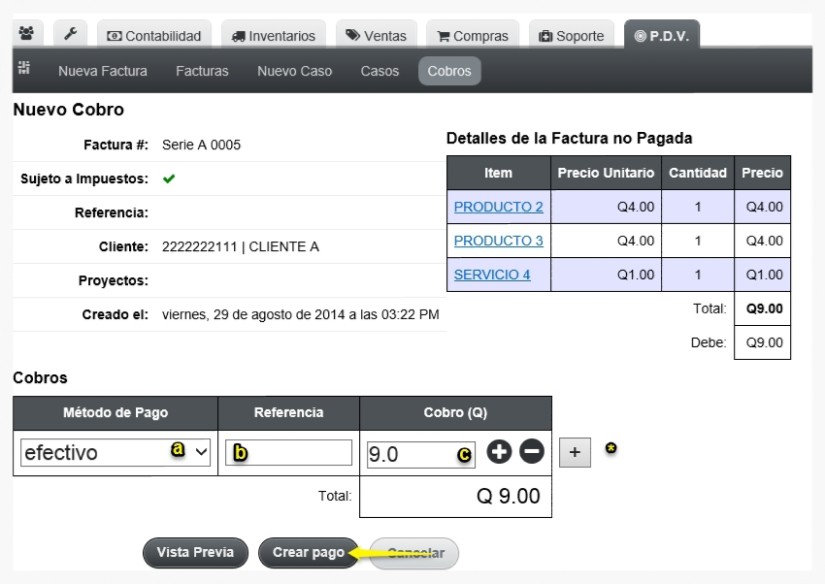
Task: Open the Contabilidad tab
Action: pyautogui.click(x=154, y=36)
